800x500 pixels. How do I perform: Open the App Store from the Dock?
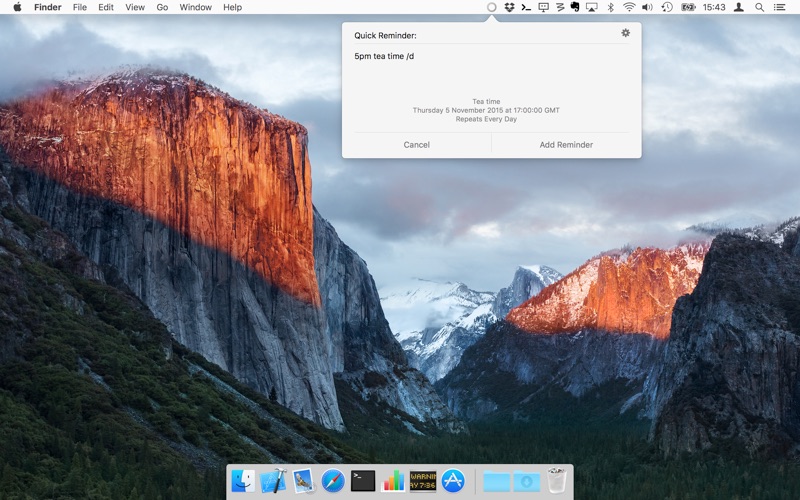pos(453,481)
